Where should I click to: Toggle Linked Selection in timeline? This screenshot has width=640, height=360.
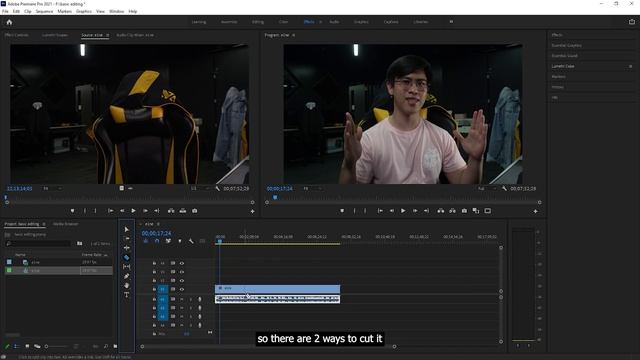pos(168,241)
